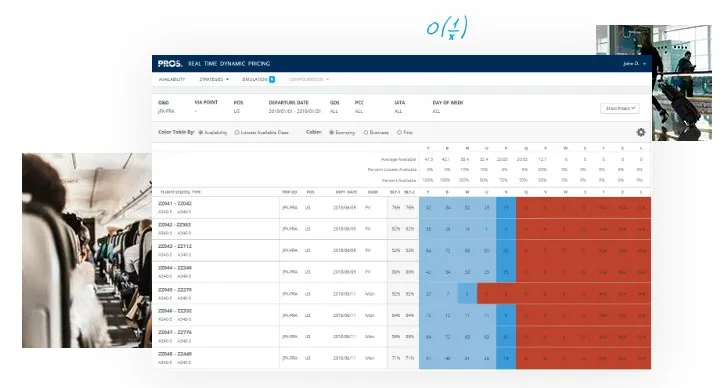
Task: Open flight ZZ045 - ZZ270 row
Action: pos(402,294)
